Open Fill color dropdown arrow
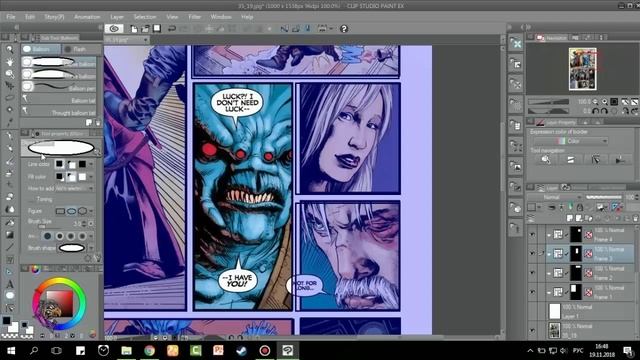 (x=91, y=176)
